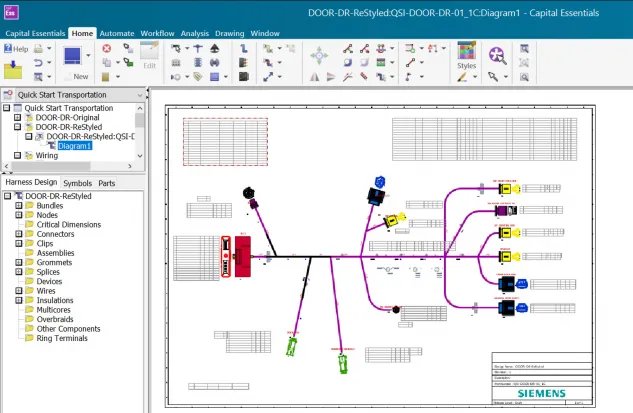Viewport: 633px width, 413px height.
Task: Switch to the Parts panel tab
Action: click(x=107, y=183)
